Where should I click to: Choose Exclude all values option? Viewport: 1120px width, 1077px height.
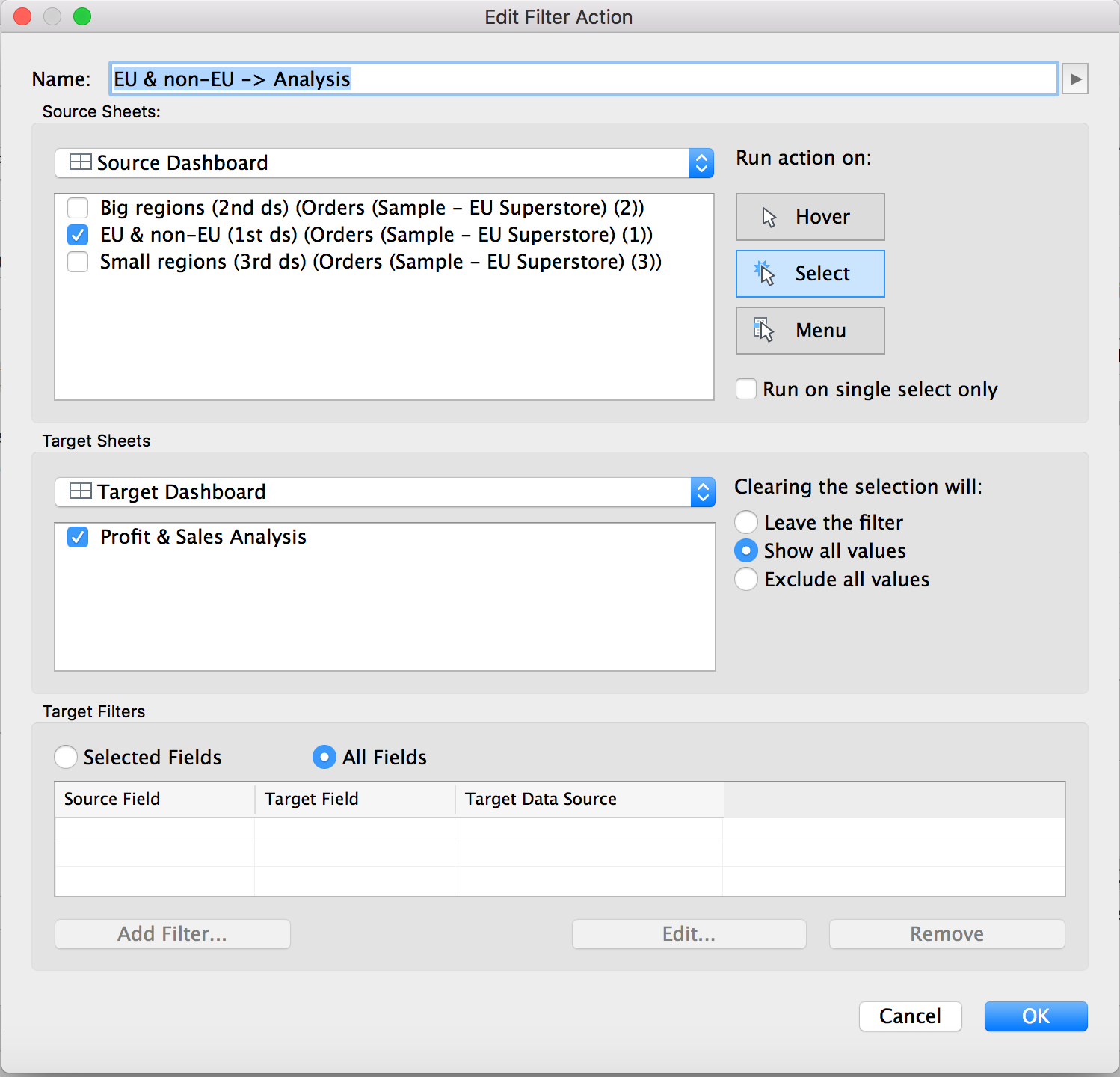[x=746, y=580]
